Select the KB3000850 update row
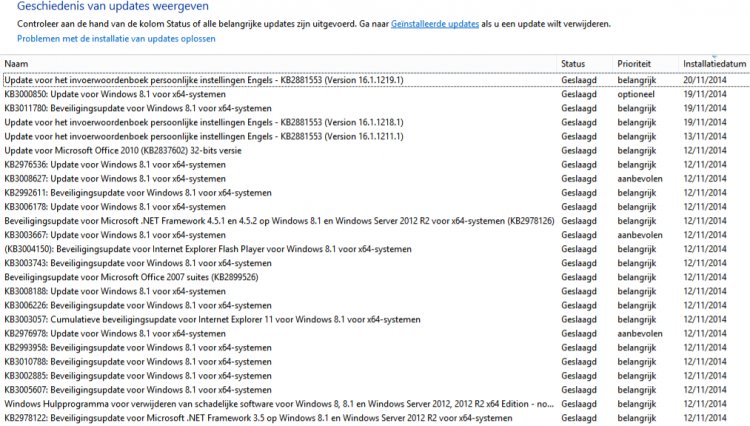The image size is (750, 426). pos(375,94)
